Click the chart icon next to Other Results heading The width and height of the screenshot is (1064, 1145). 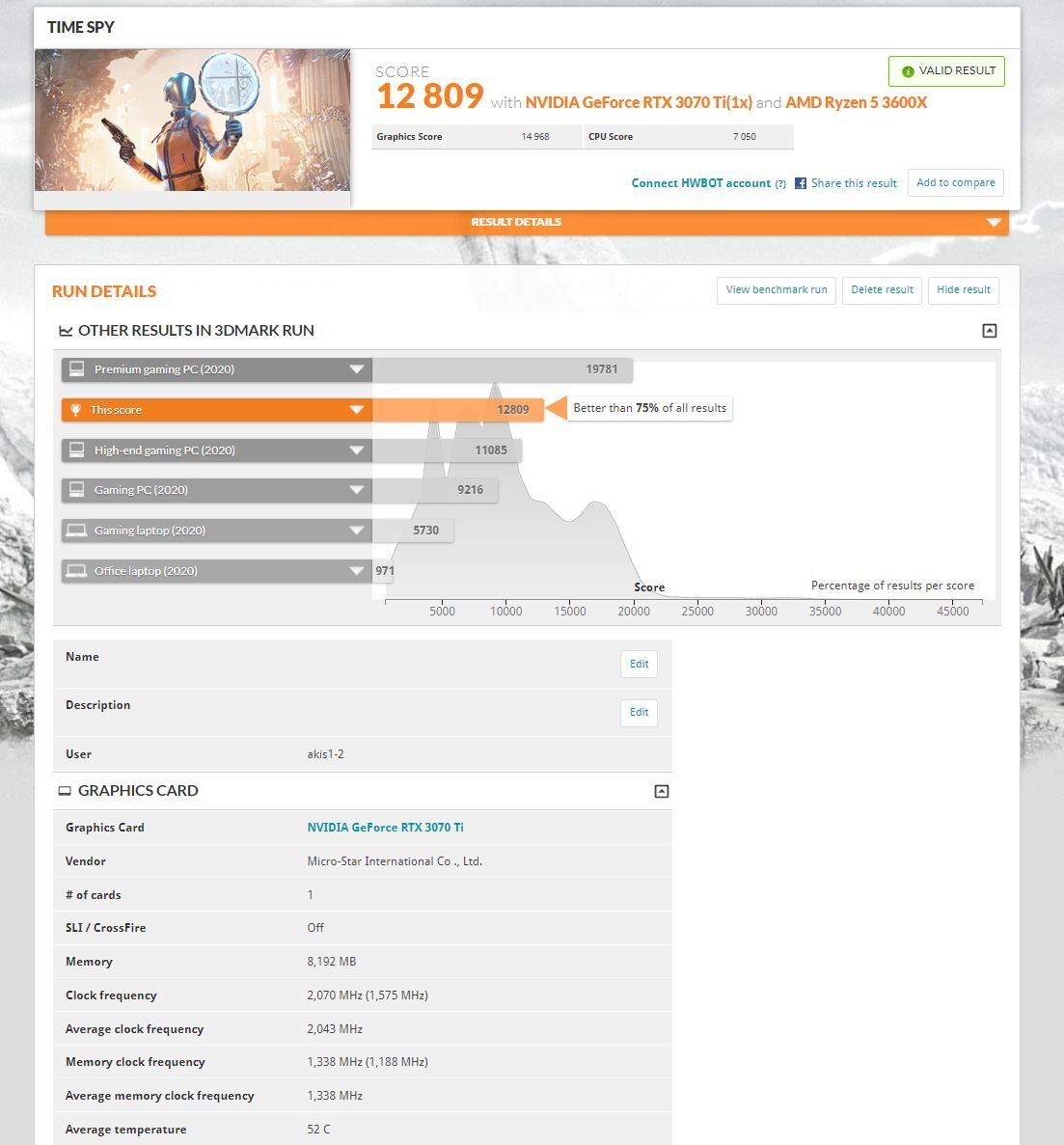66,331
